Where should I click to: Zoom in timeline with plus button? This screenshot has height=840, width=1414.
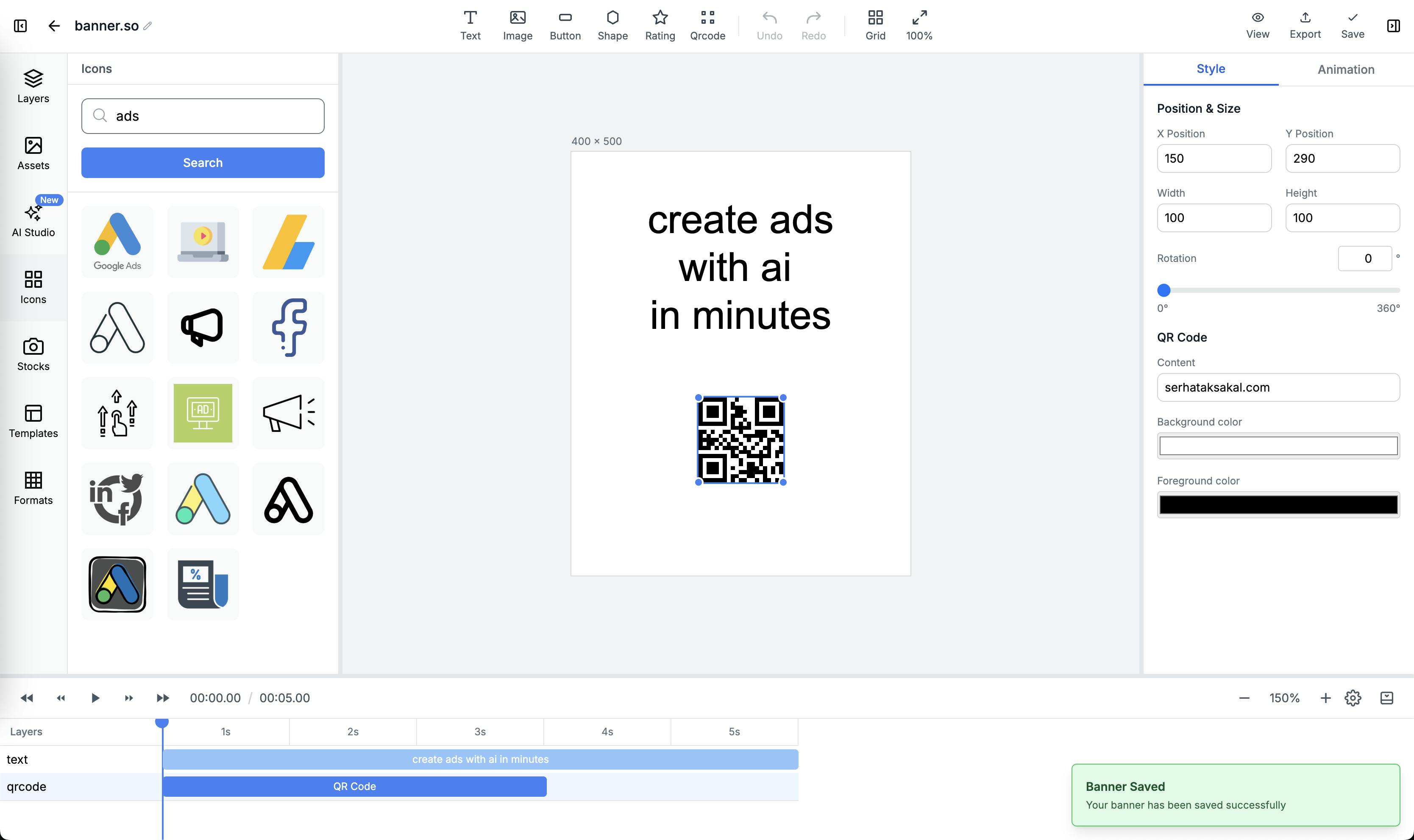(x=1325, y=698)
